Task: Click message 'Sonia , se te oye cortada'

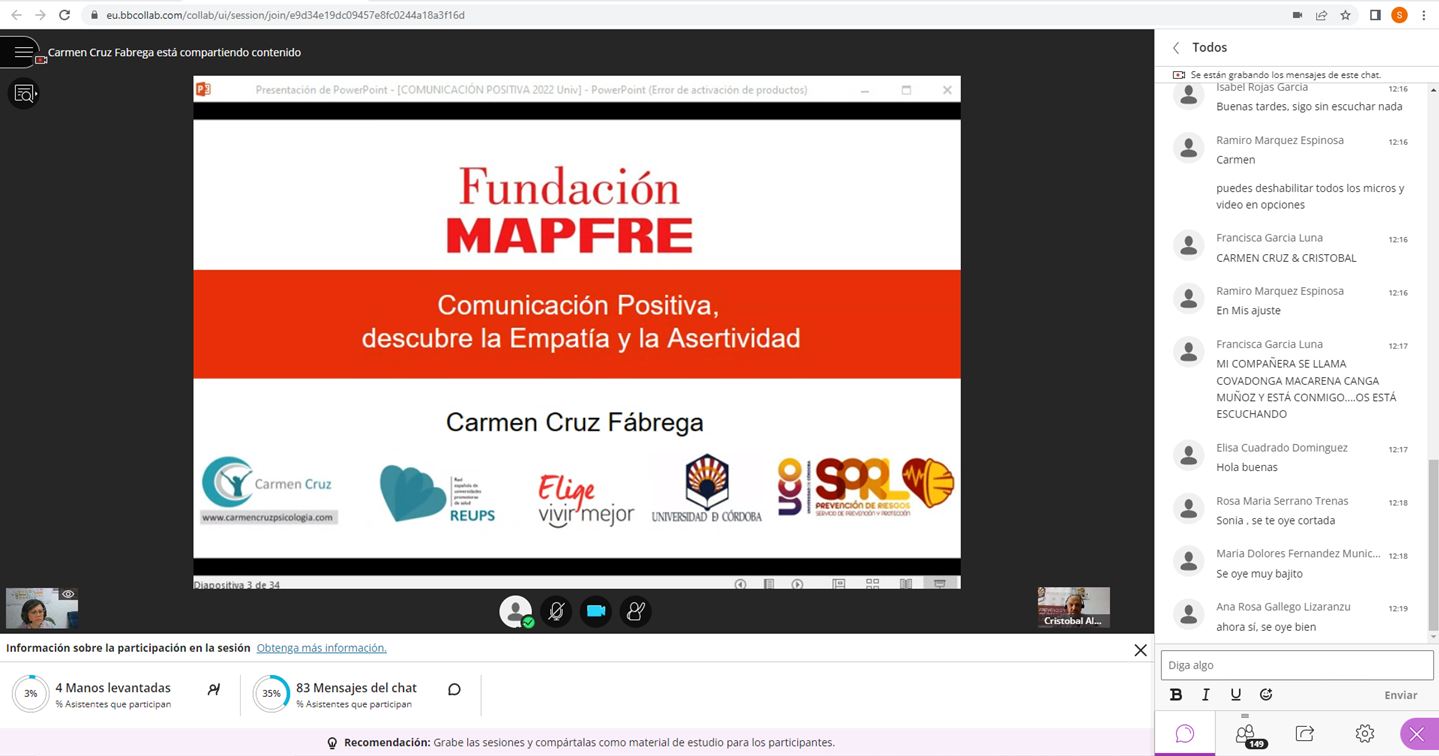Action: click(x=1275, y=521)
